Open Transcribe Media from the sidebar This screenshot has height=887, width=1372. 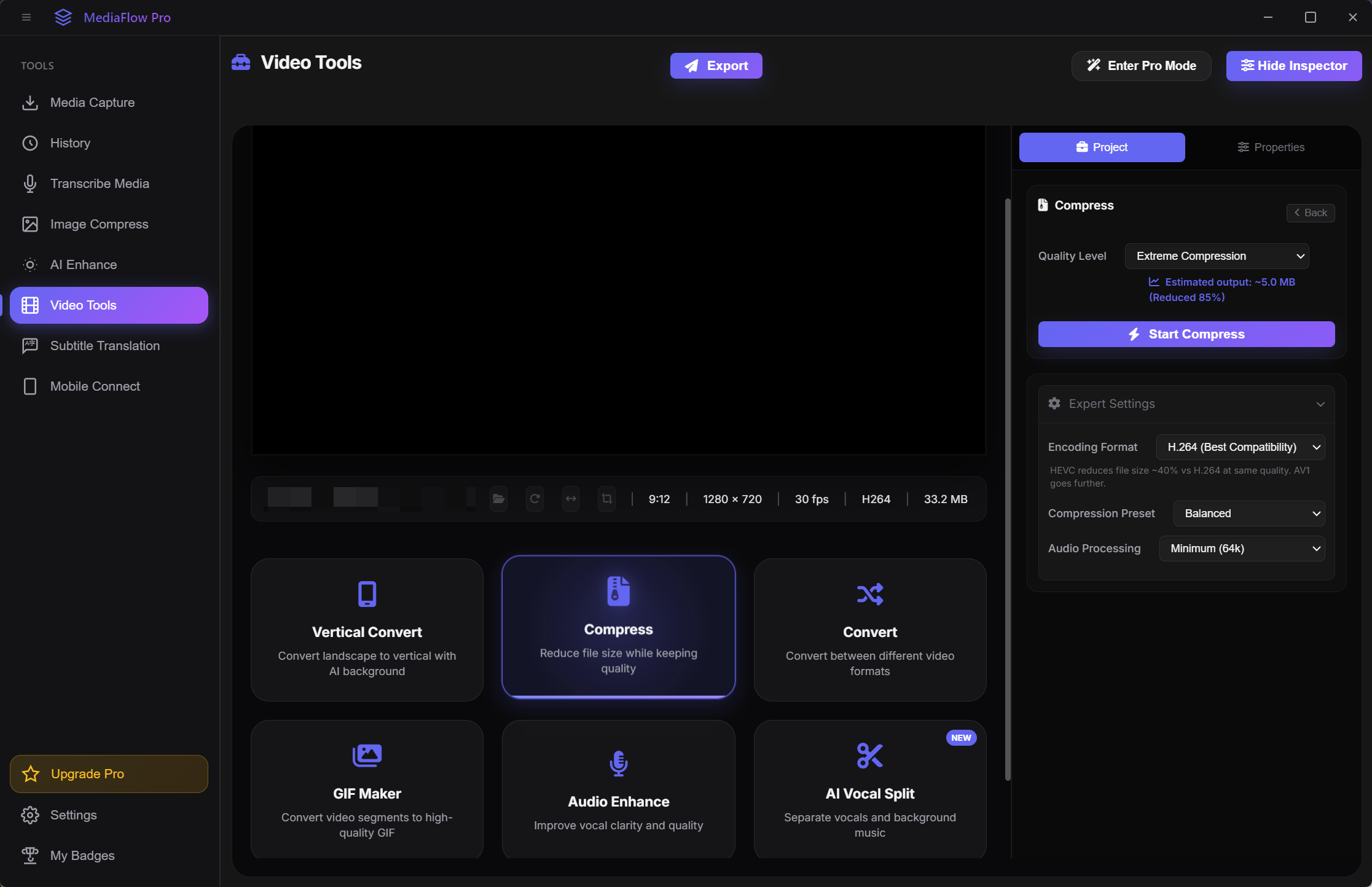coord(100,184)
